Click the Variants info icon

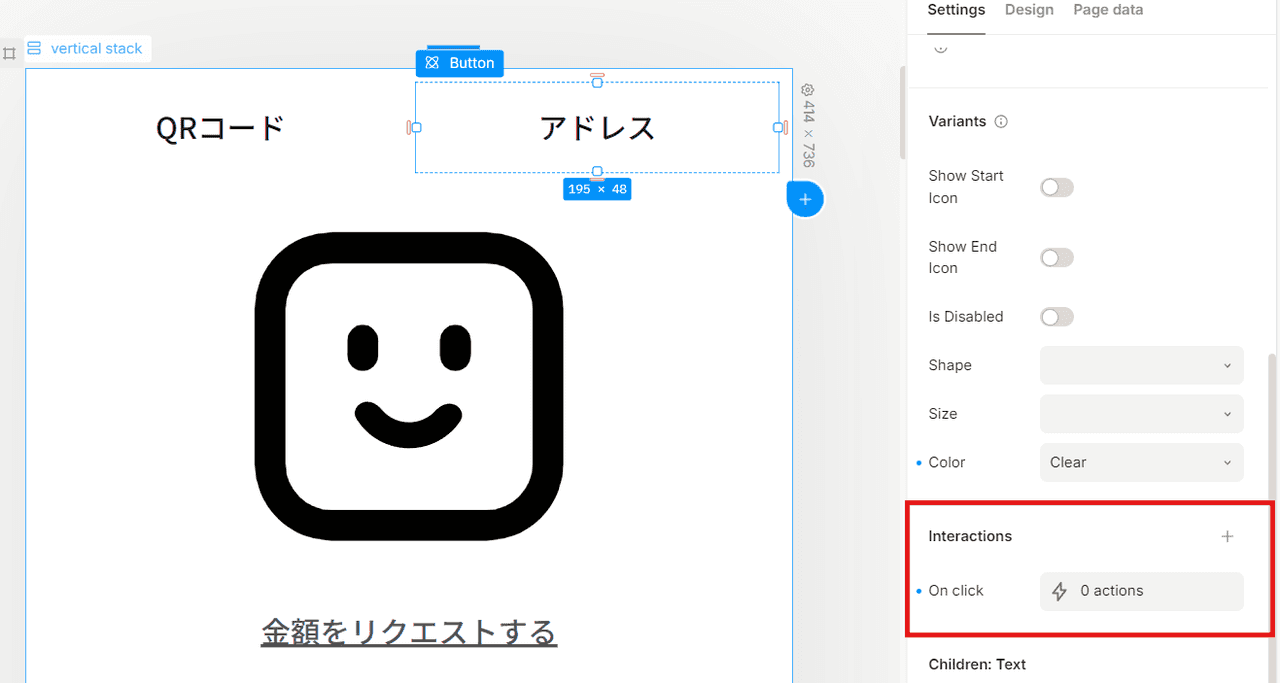coord(1001,121)
